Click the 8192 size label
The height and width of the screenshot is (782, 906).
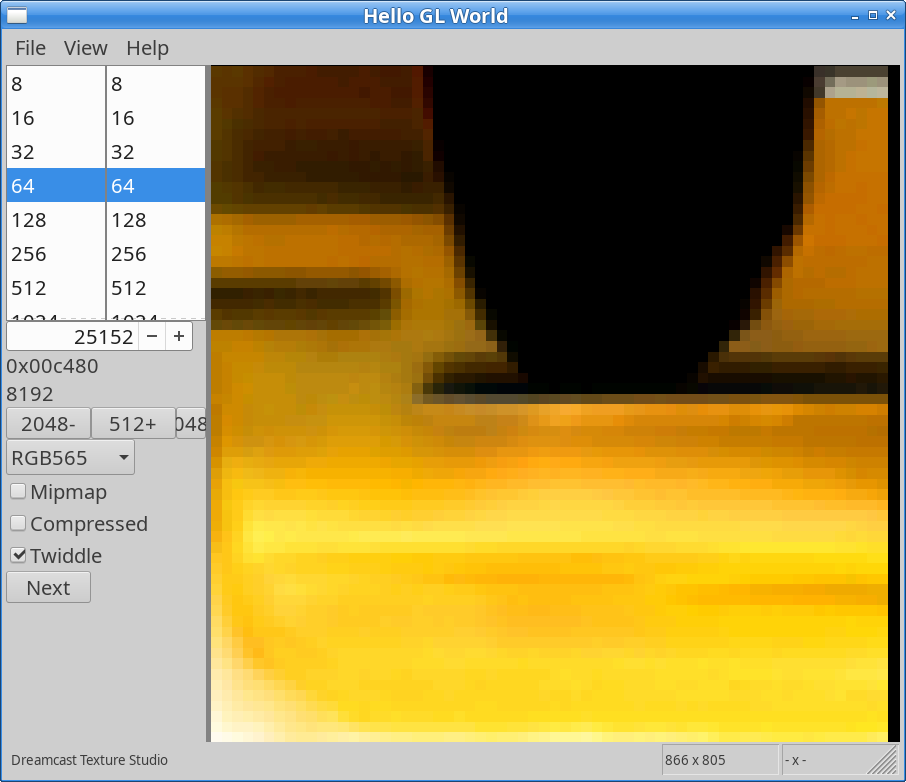(29, 394)
